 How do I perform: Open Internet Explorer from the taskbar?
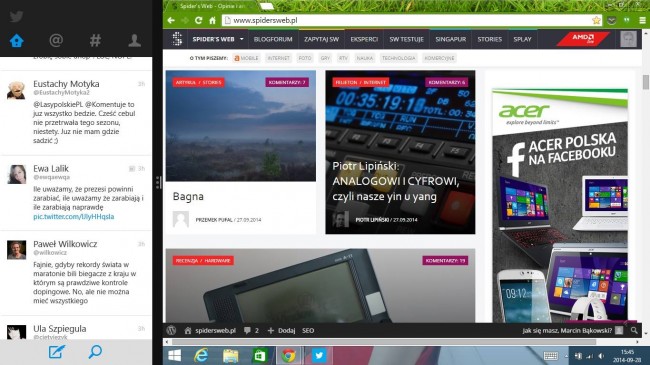click(x=201, y=355)
